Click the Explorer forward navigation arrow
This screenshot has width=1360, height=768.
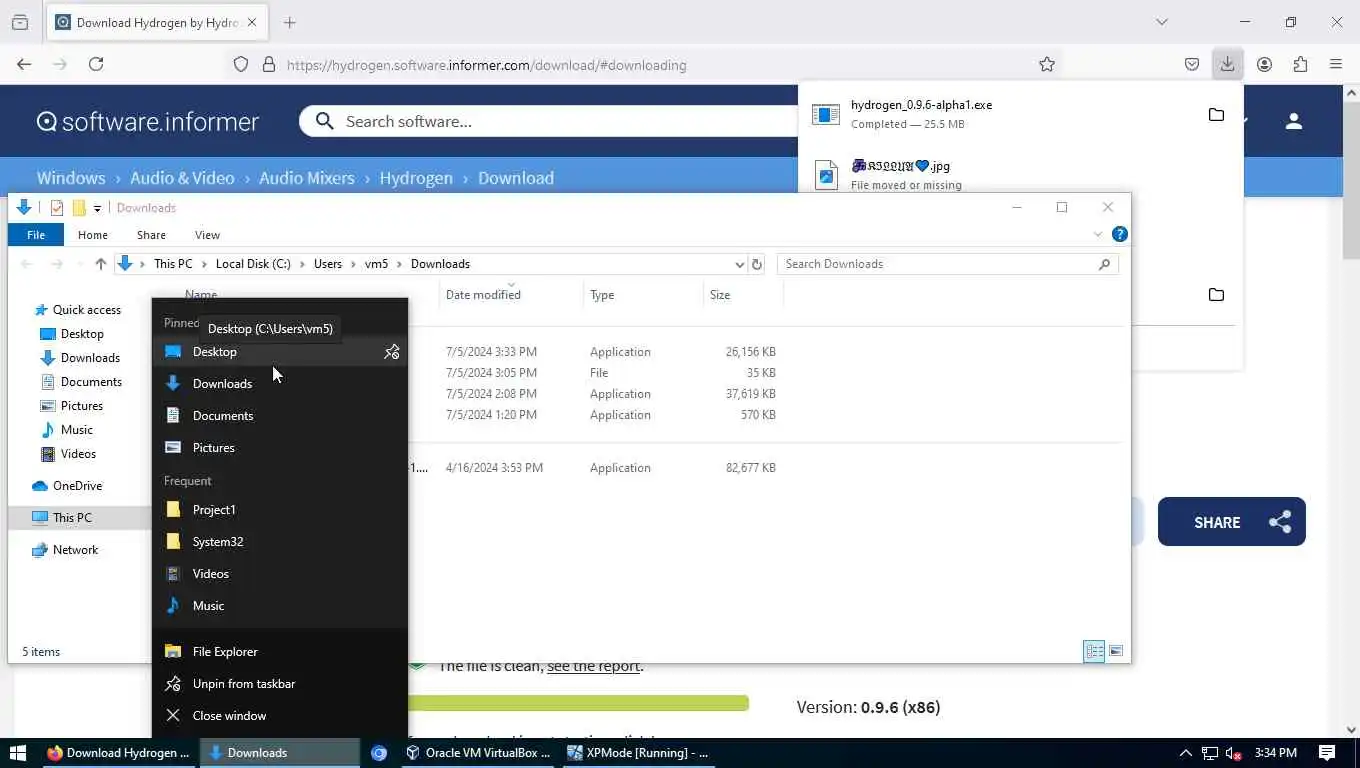point(57,264)
